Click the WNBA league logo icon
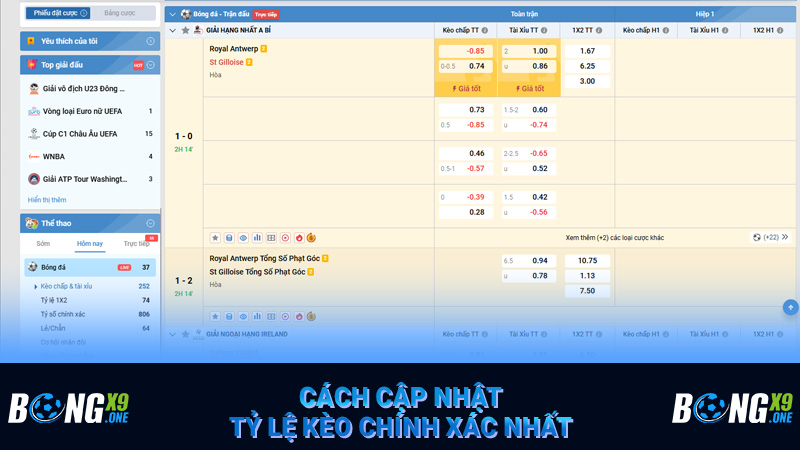The image size is (800, 450). coord(33,157)
